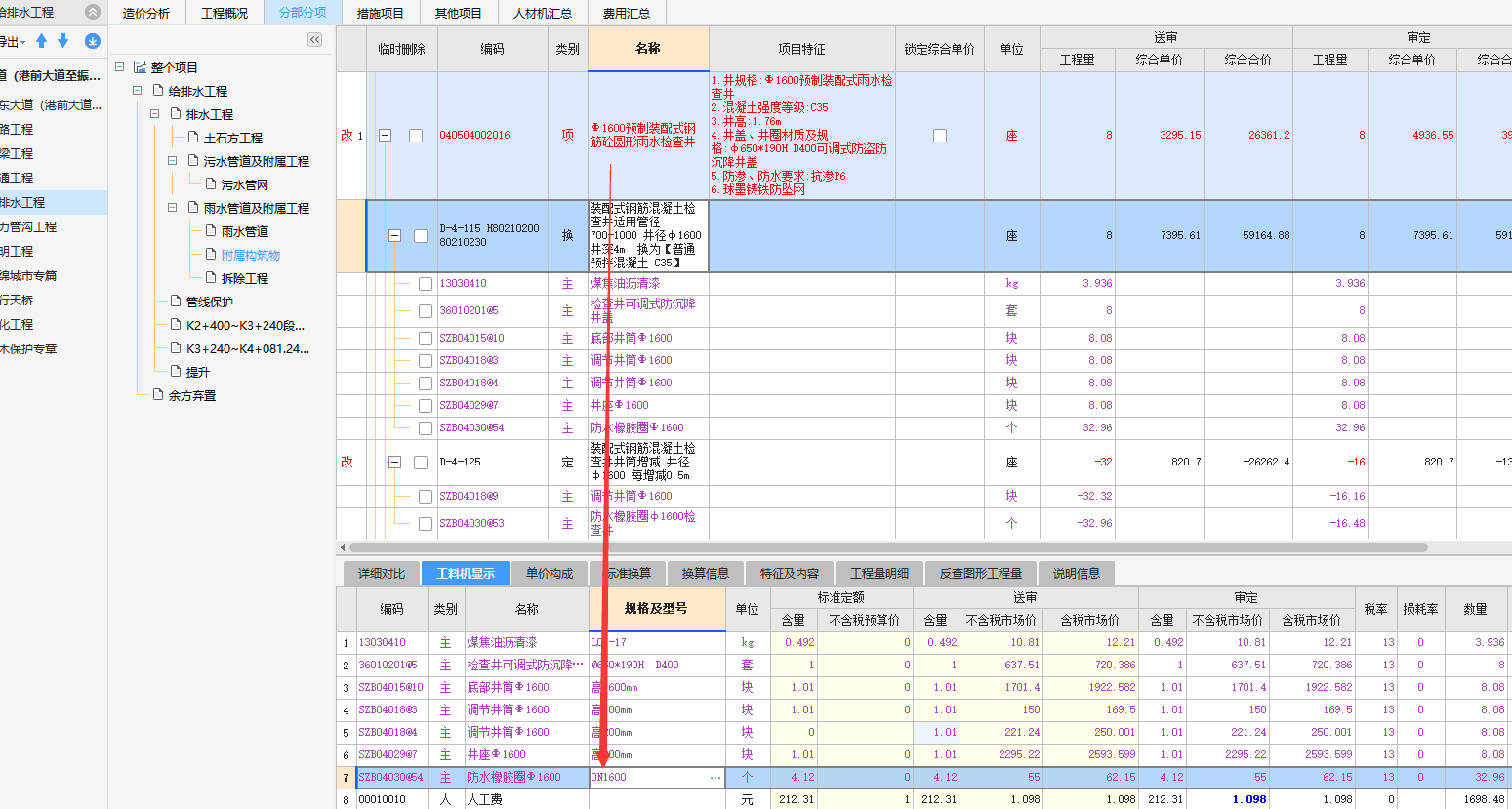
Task: Select the K3+240~K4+081.24 tree item
Action: [x=248, y=348]
